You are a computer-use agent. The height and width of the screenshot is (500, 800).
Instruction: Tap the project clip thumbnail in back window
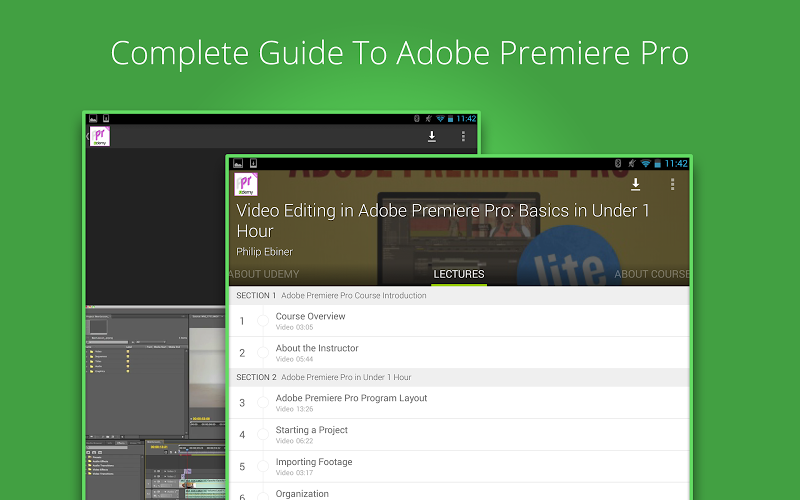coord(98,327)
